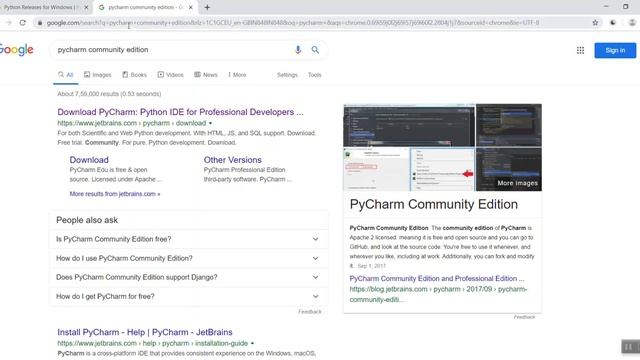Click the Sign in button
640x360 pixels.
[x=615, y=51]
